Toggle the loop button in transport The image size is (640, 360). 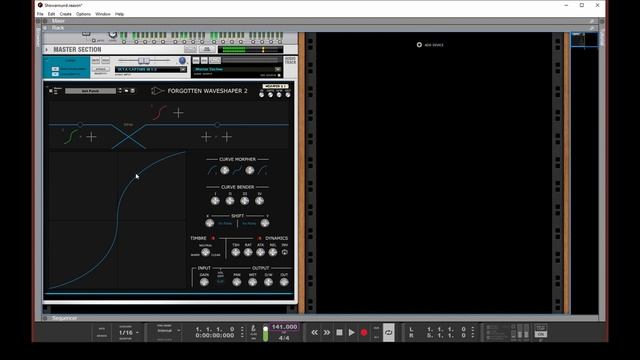(388, 333)
